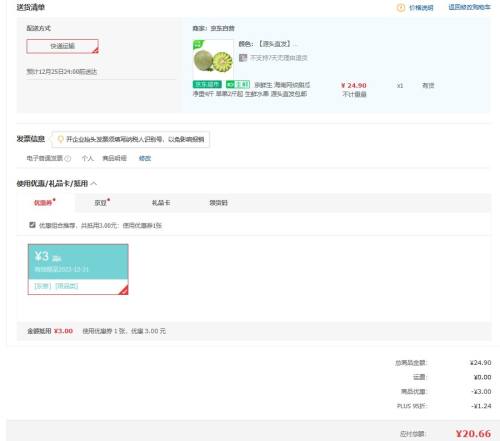The width and height of the screenshot is (500, 441).
Task: Toggle the ¥3 coupon card selection
Action: pos(78,269)
